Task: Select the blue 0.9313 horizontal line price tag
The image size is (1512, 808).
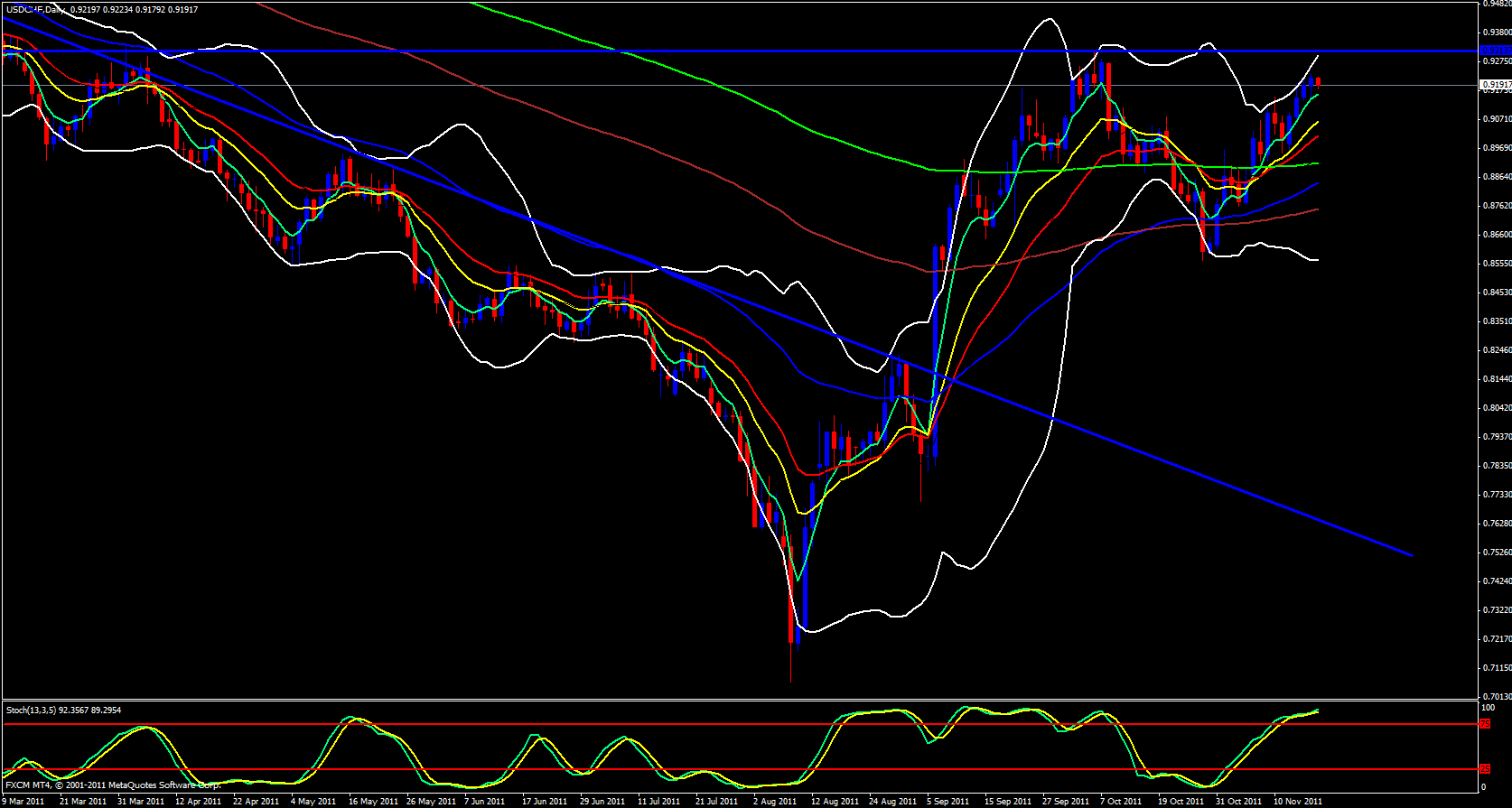Action: tap(1495, 51)
